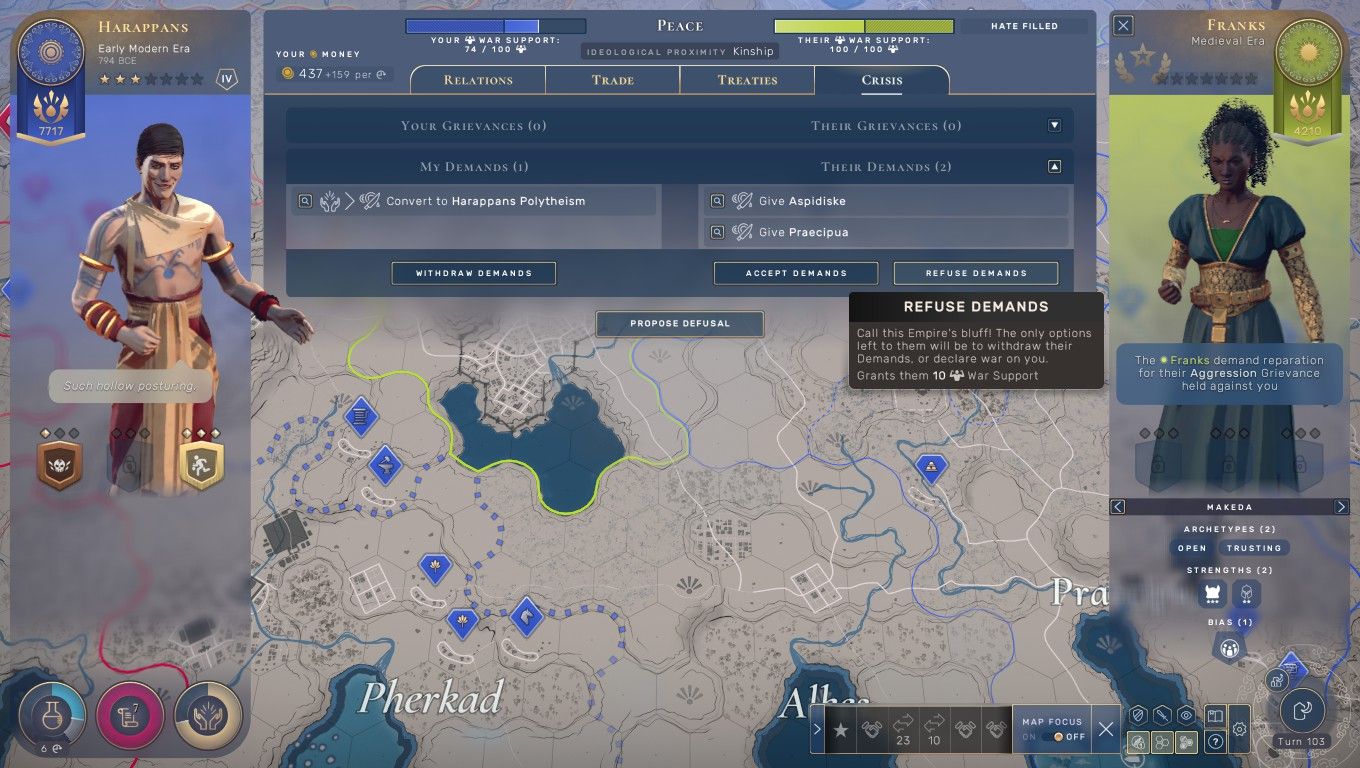The height and width of the screenshot is (768, 1360).
Task: Toggle the eye visibility map filter
Action: (1186, 715)
